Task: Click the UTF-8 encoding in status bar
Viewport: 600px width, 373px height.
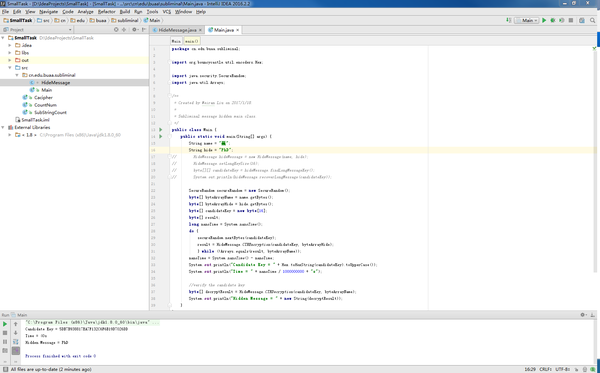Action: pyautogui.click(x=562, y=369)
